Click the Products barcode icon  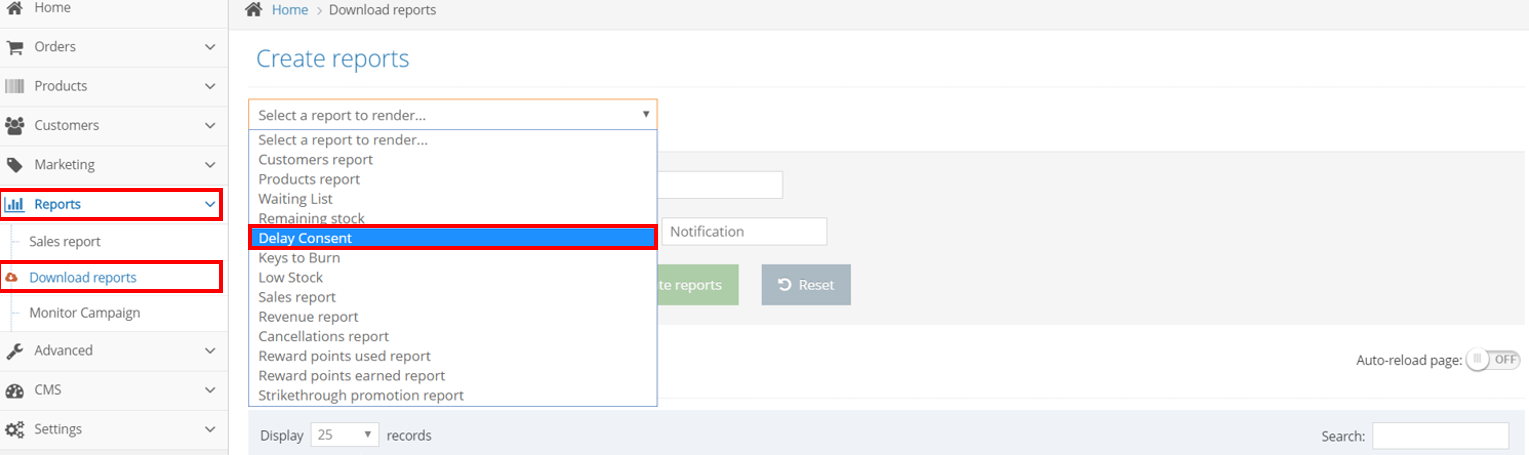(x=14, y=86)
